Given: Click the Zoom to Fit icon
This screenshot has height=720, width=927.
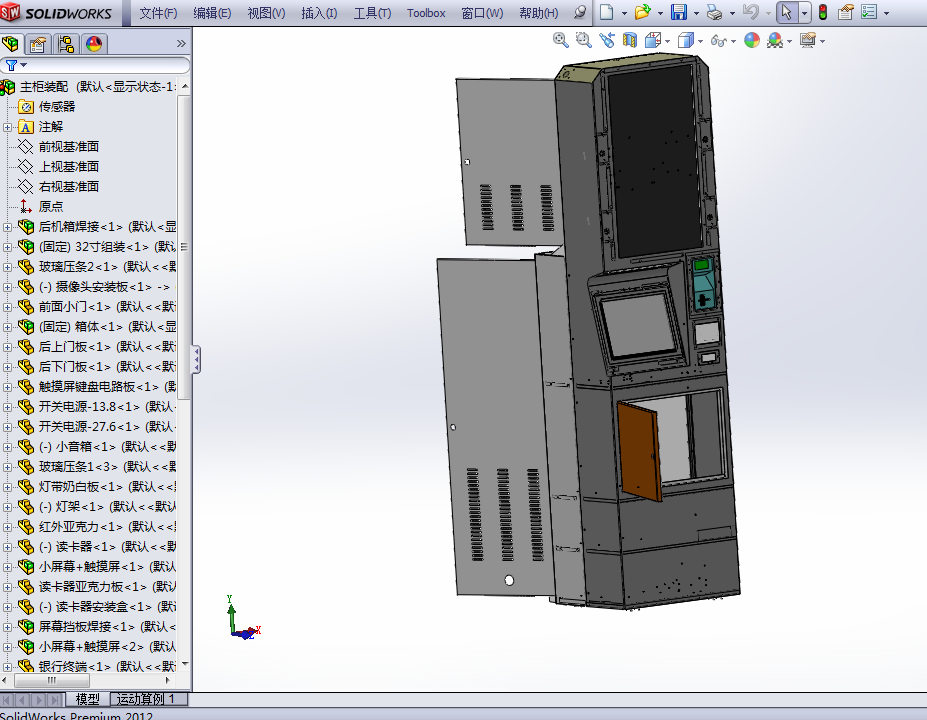Looking at the screenshot, I should point(561,40).
